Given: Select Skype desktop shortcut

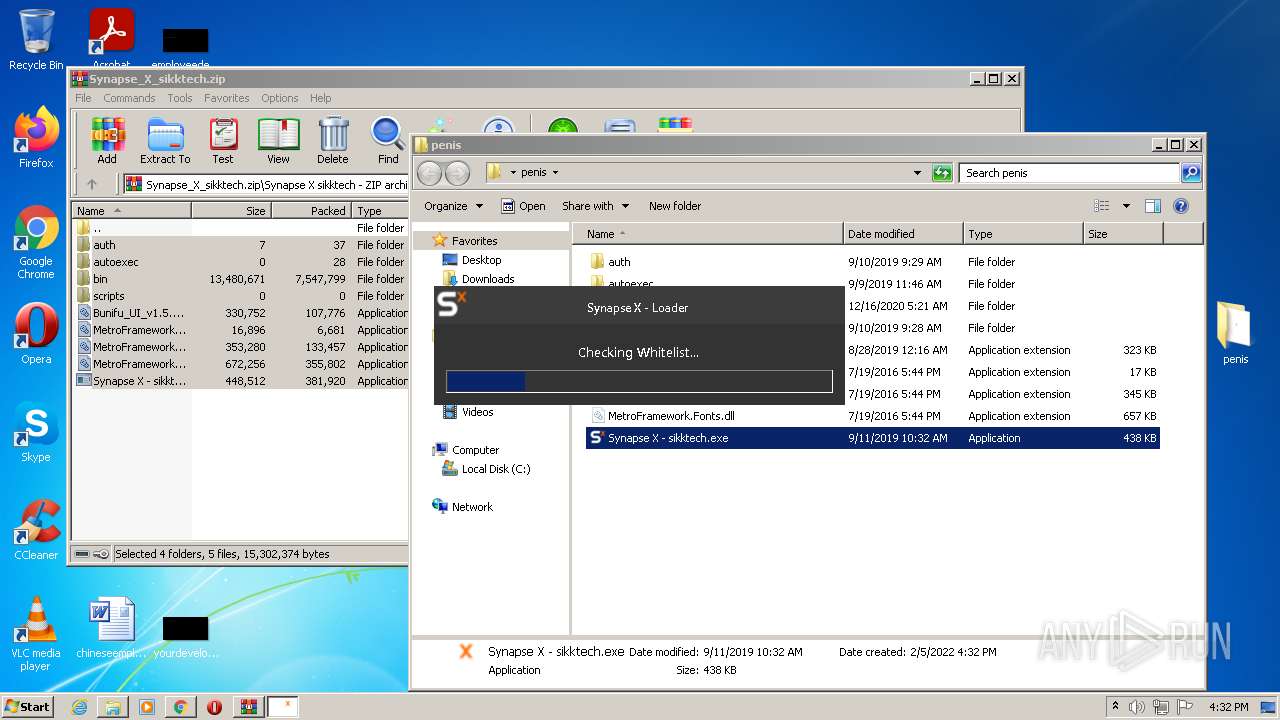Looking at the screenshot, I should 36,432.
